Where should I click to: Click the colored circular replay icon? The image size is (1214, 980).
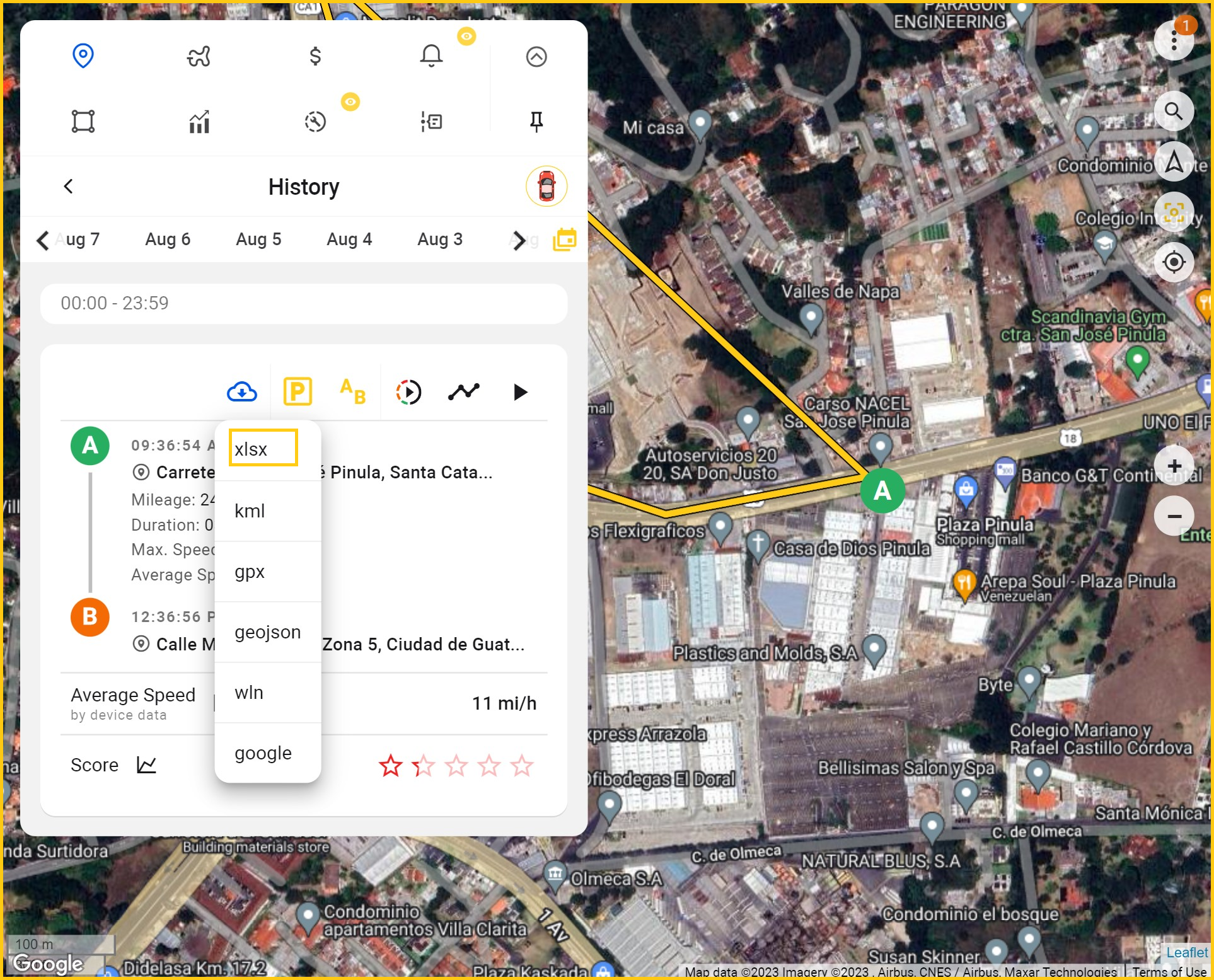408,392
